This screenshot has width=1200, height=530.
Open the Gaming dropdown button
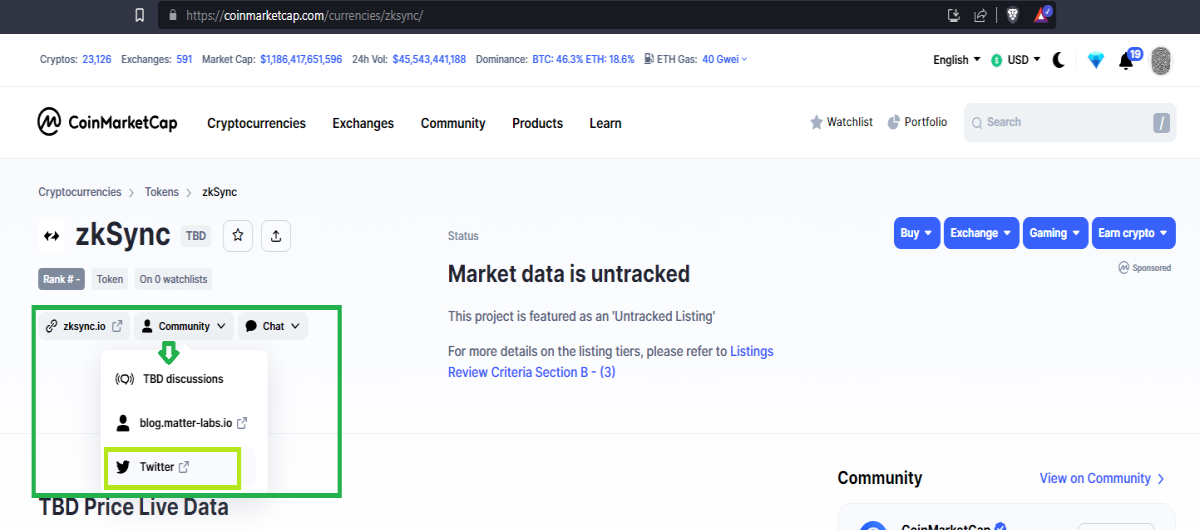point(1056,233)
